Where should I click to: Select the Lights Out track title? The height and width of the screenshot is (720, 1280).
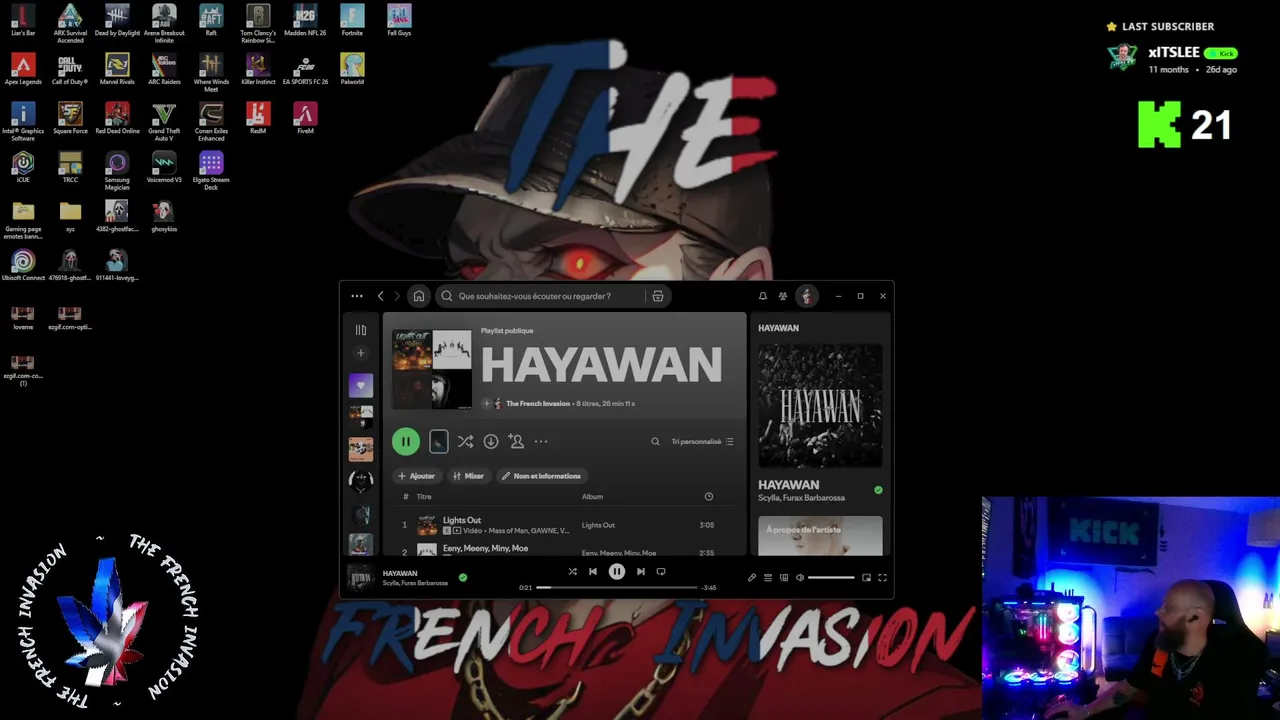click(462, 520)
